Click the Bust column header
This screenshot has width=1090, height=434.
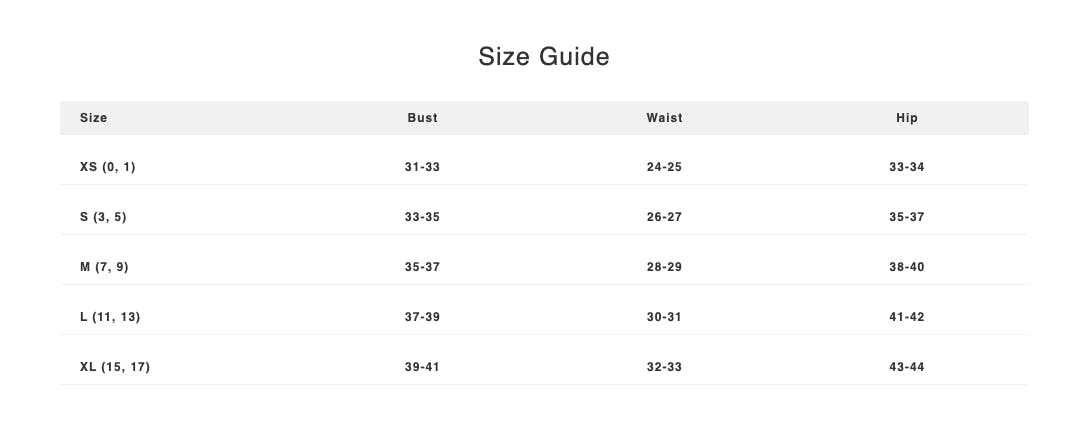pyautogui.click(x=422, y=118)
